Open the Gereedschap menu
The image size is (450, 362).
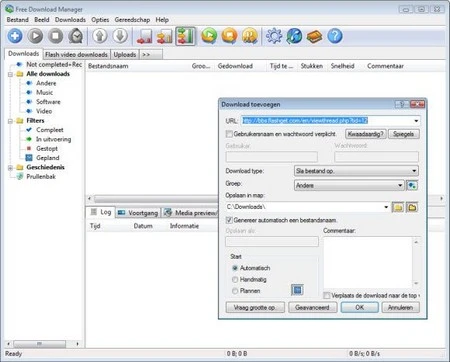[x=132, y=20]
